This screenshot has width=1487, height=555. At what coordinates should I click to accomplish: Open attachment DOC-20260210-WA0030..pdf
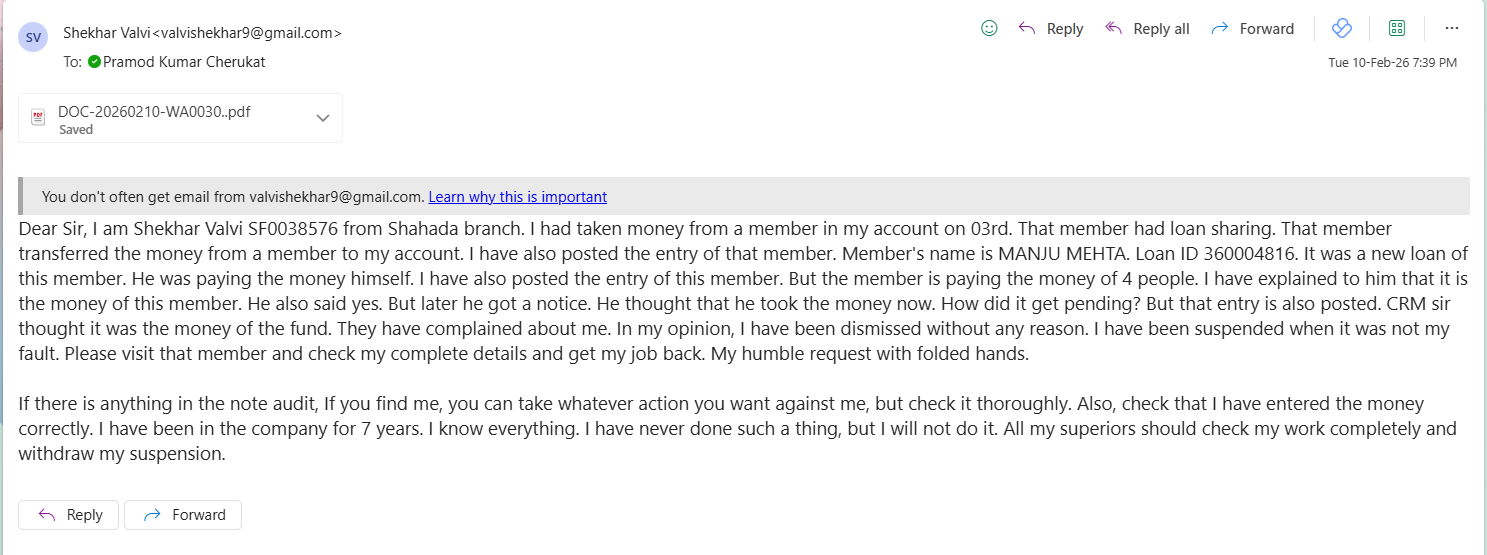[154, 112]
